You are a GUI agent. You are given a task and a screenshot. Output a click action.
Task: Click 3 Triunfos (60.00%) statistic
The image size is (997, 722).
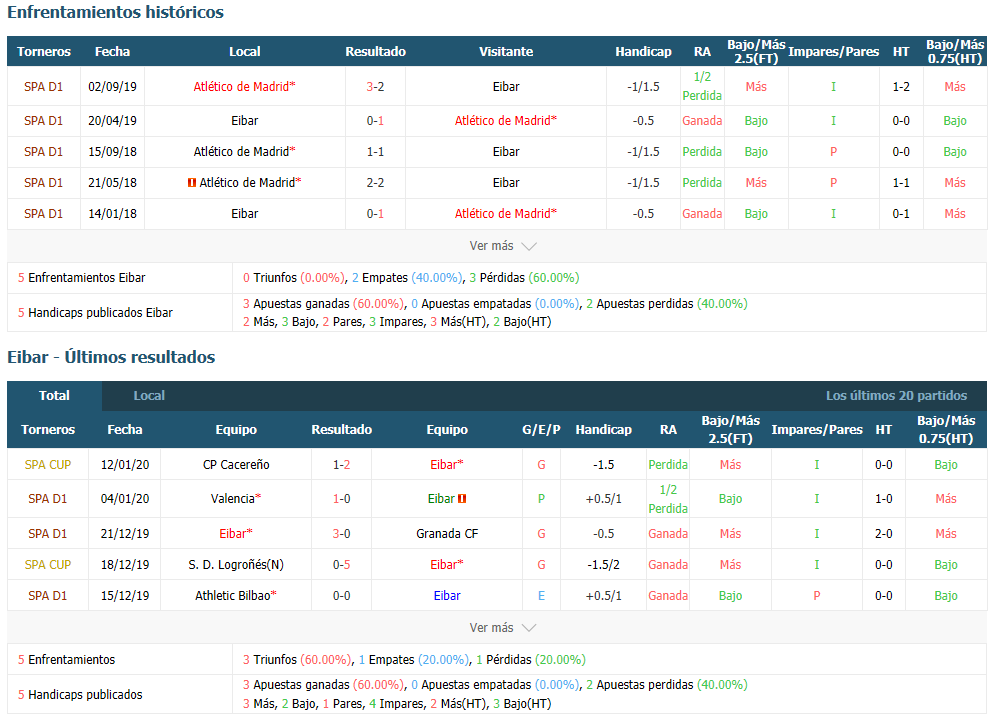click(296, 660)
